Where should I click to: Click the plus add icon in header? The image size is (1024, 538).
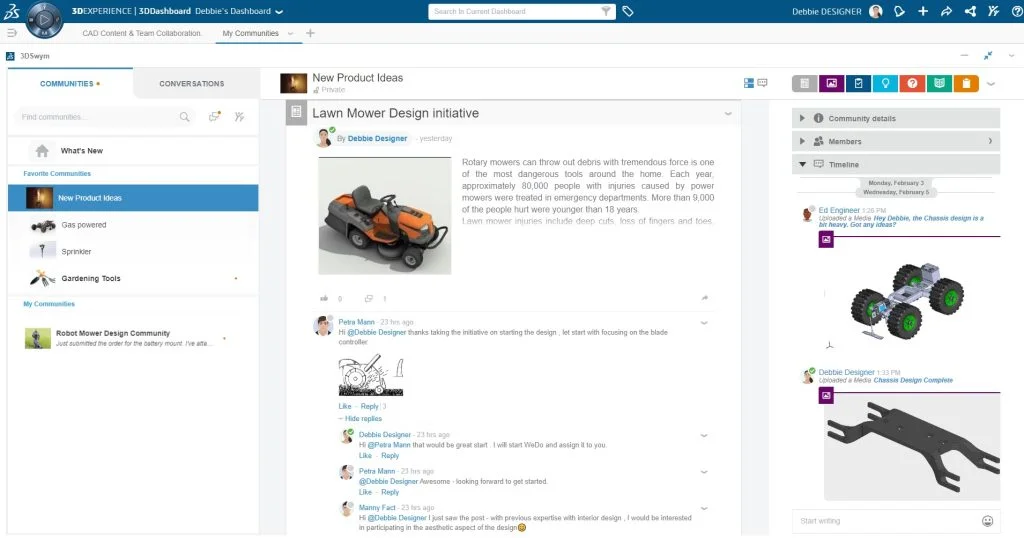point(923,12)
